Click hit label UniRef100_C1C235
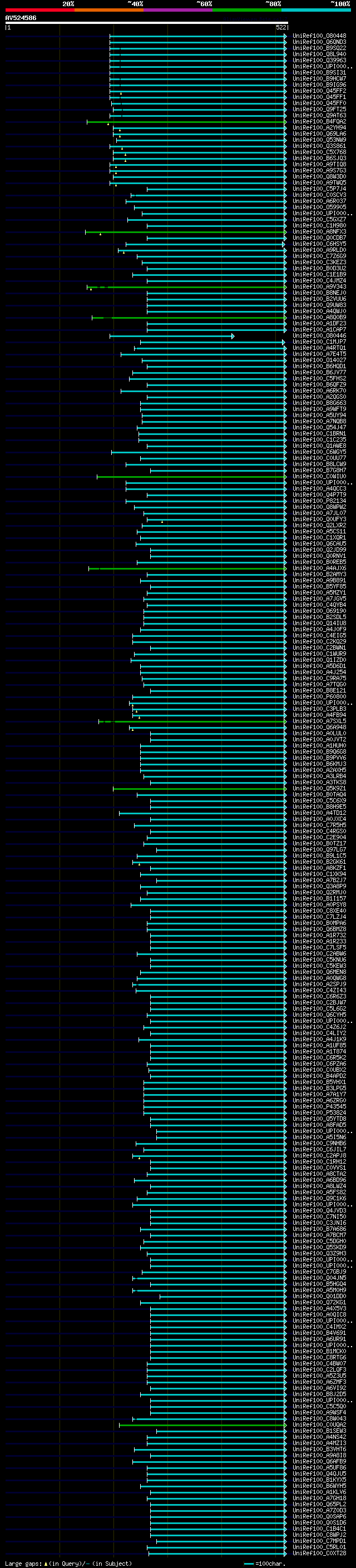This screenshot has width=356, height=1568. click(x=319, y=439)
